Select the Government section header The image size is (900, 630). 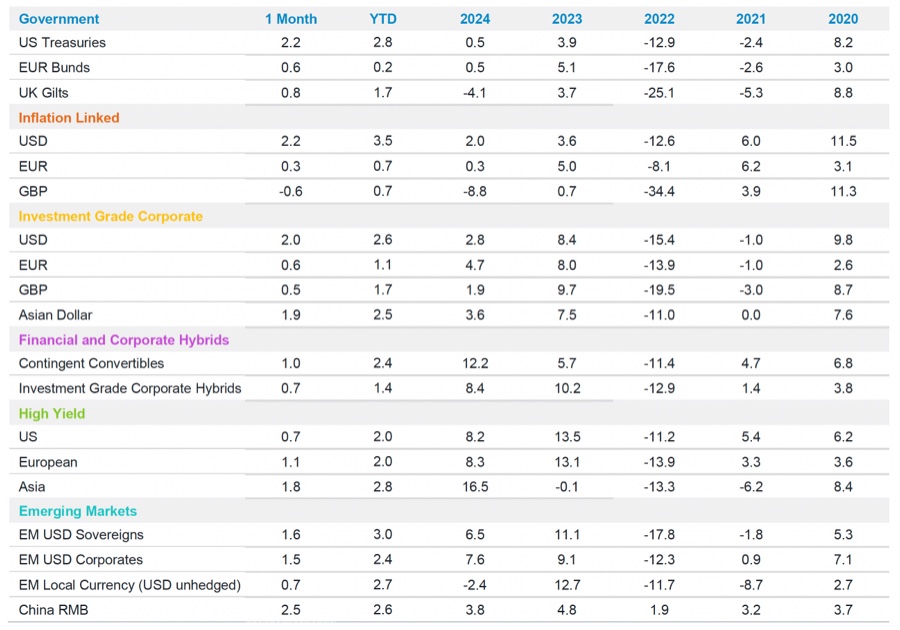tap(59, 18)
